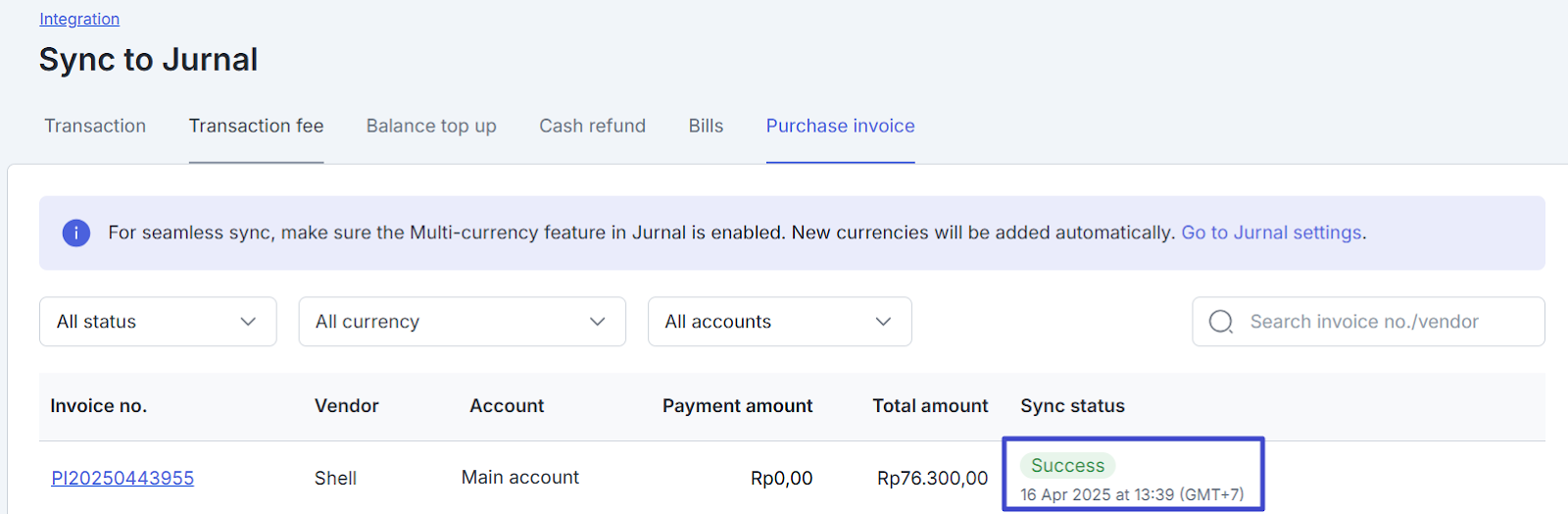Click the Success sync status badge
This screenshot has width=1568, height=514.
pyautogui.click(x=1067, y=465)
